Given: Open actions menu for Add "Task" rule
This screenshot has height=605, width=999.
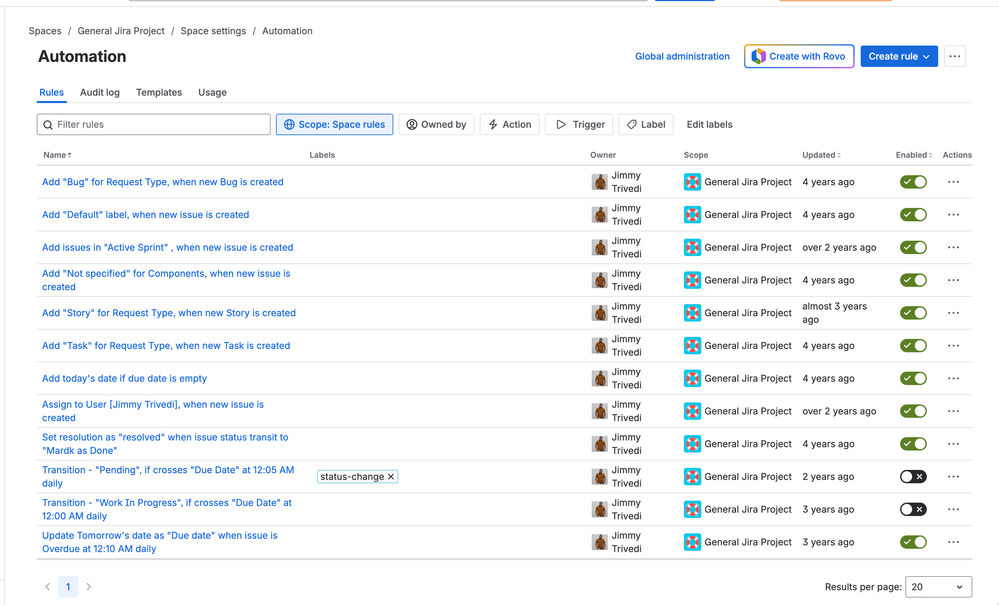Looking at the screenshot, I should point(953,346).
